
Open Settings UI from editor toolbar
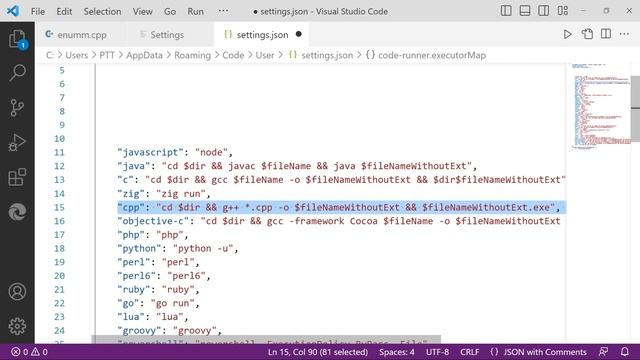[x=587, y=34]
